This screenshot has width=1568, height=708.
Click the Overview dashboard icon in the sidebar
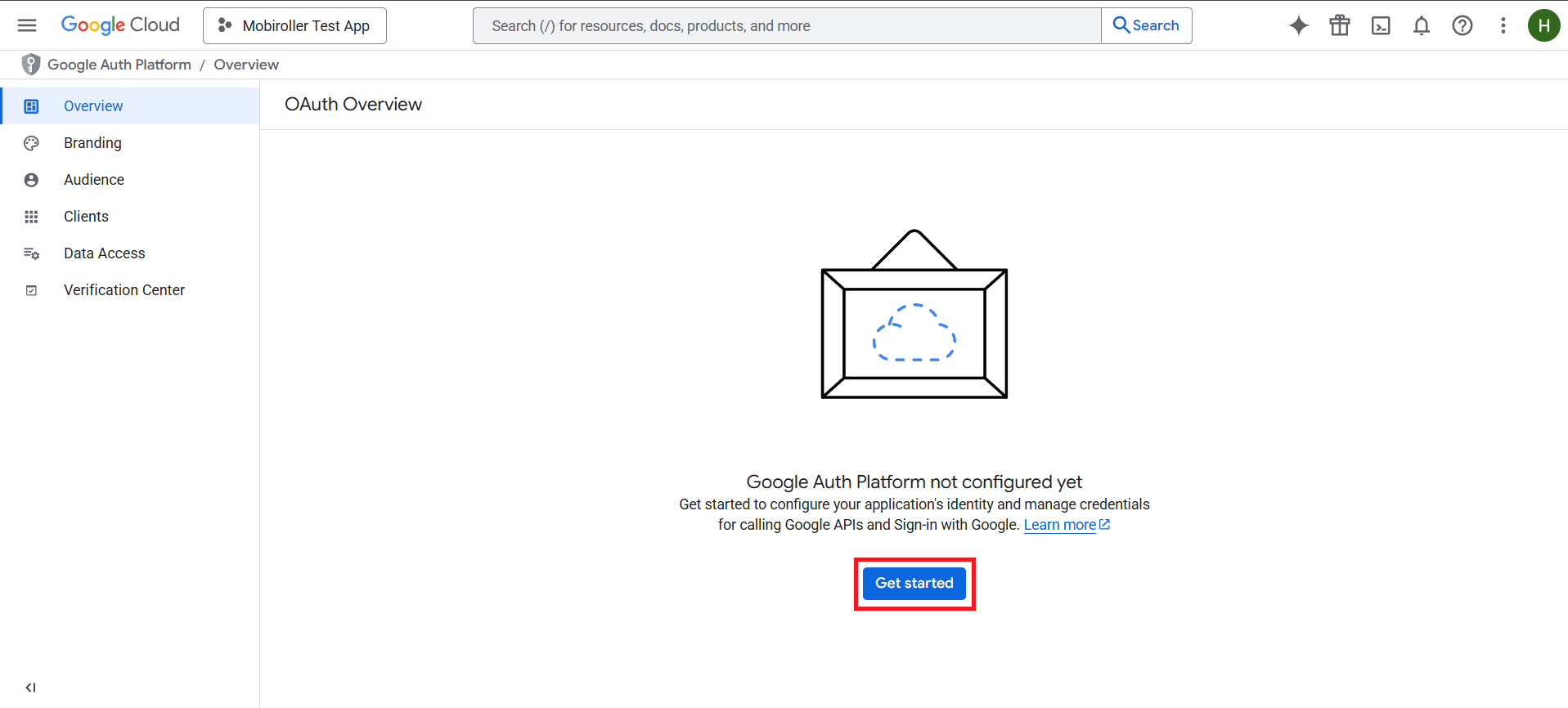point(31,106)
